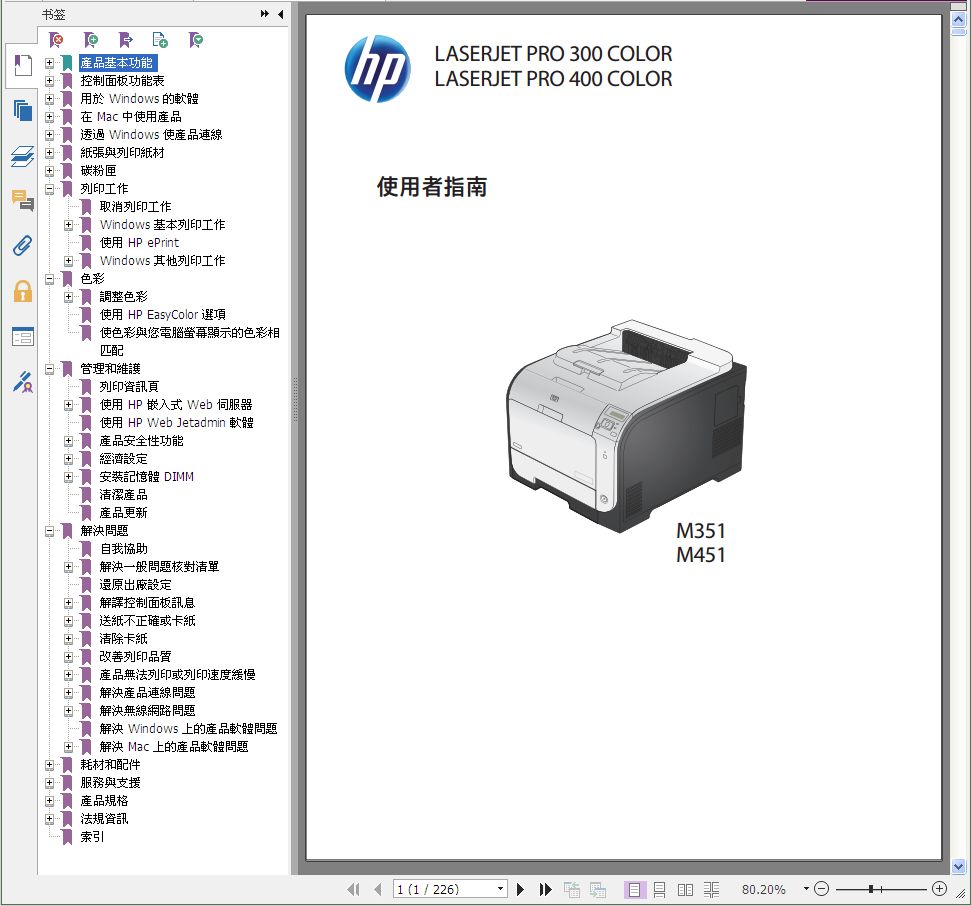
Task: Click the zoom out minus button
Action: 821,889
